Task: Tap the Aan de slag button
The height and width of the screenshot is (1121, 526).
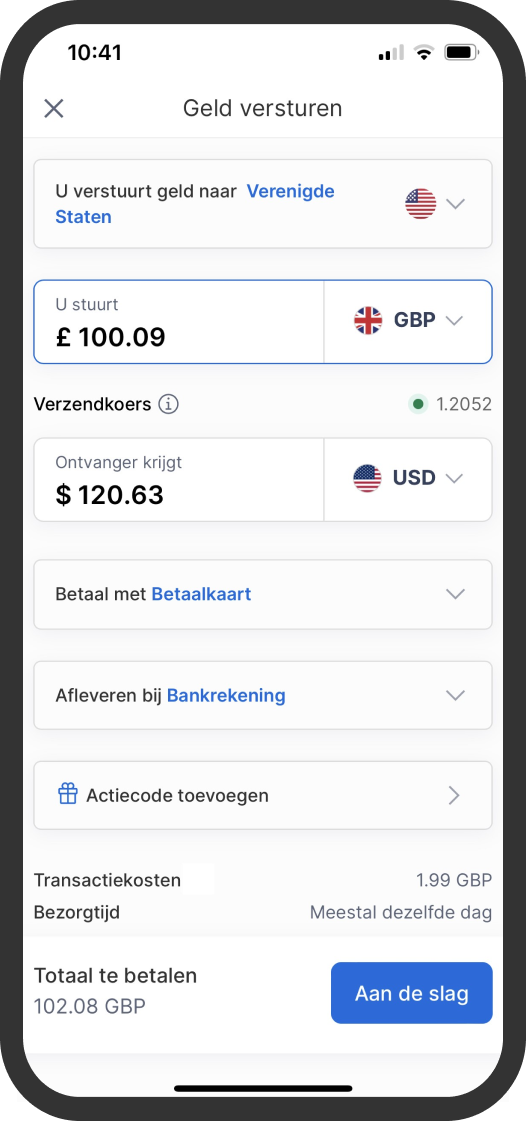Action: pos(412,992)
